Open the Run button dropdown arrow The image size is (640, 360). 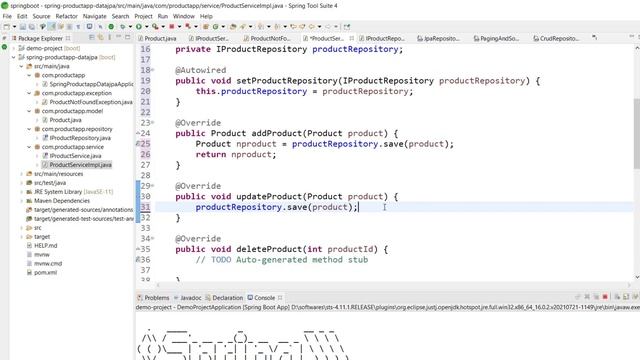point(147,27)
